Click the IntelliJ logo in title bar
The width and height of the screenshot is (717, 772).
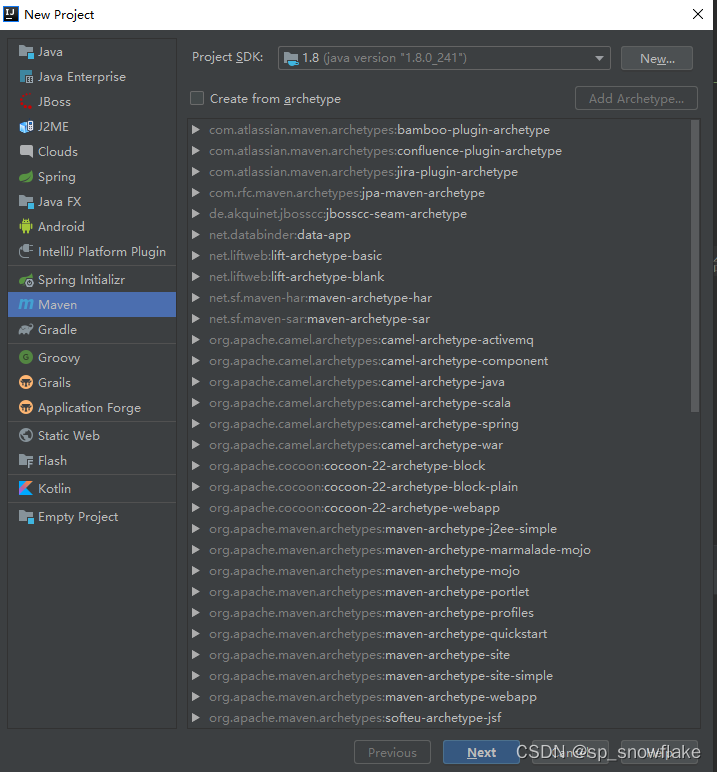point(10,14)
